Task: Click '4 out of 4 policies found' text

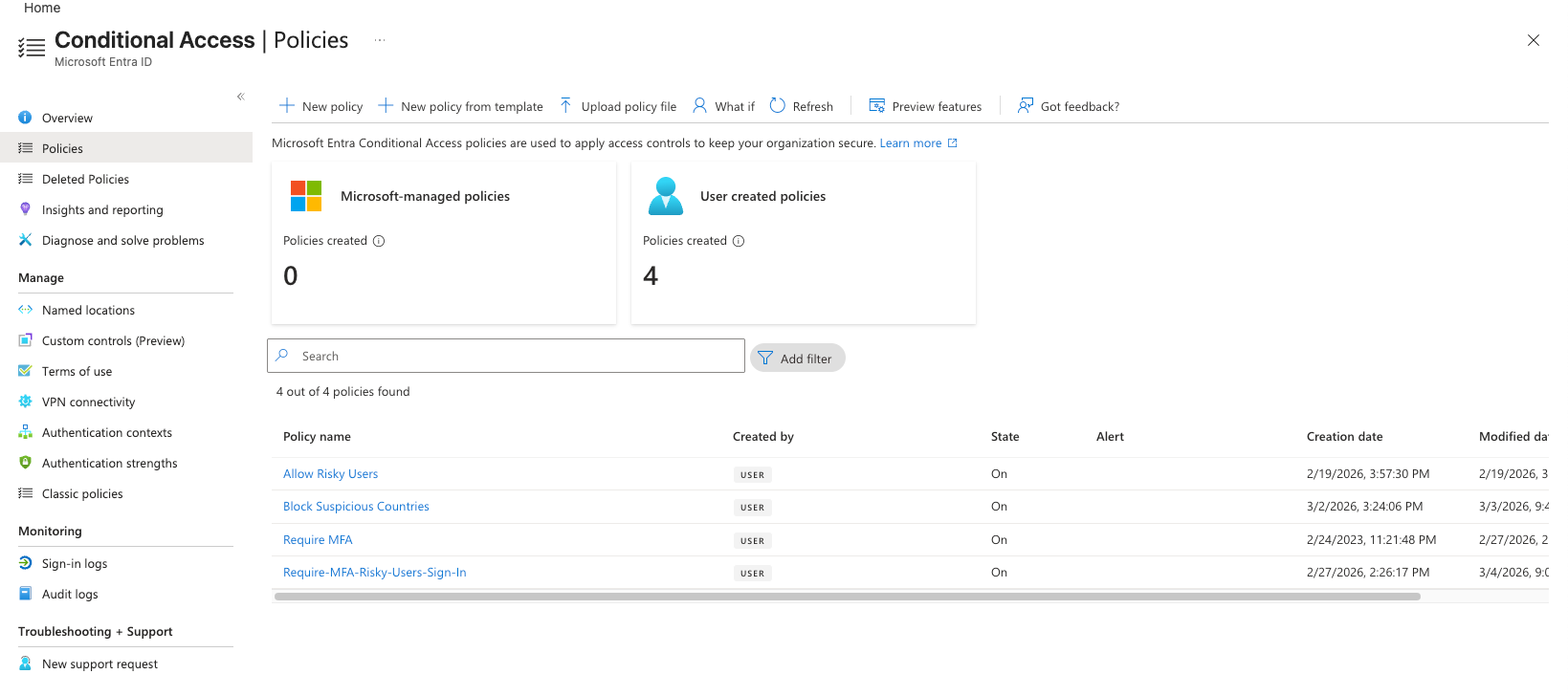Action: (342, 392)
